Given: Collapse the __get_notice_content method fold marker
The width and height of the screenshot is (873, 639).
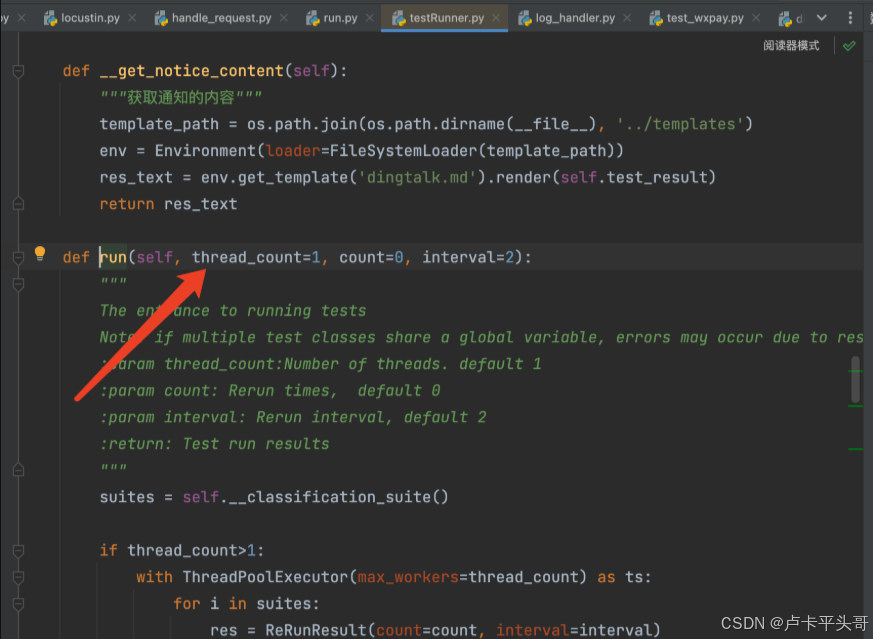Looking at the screenshot, I should pos(18,71).
